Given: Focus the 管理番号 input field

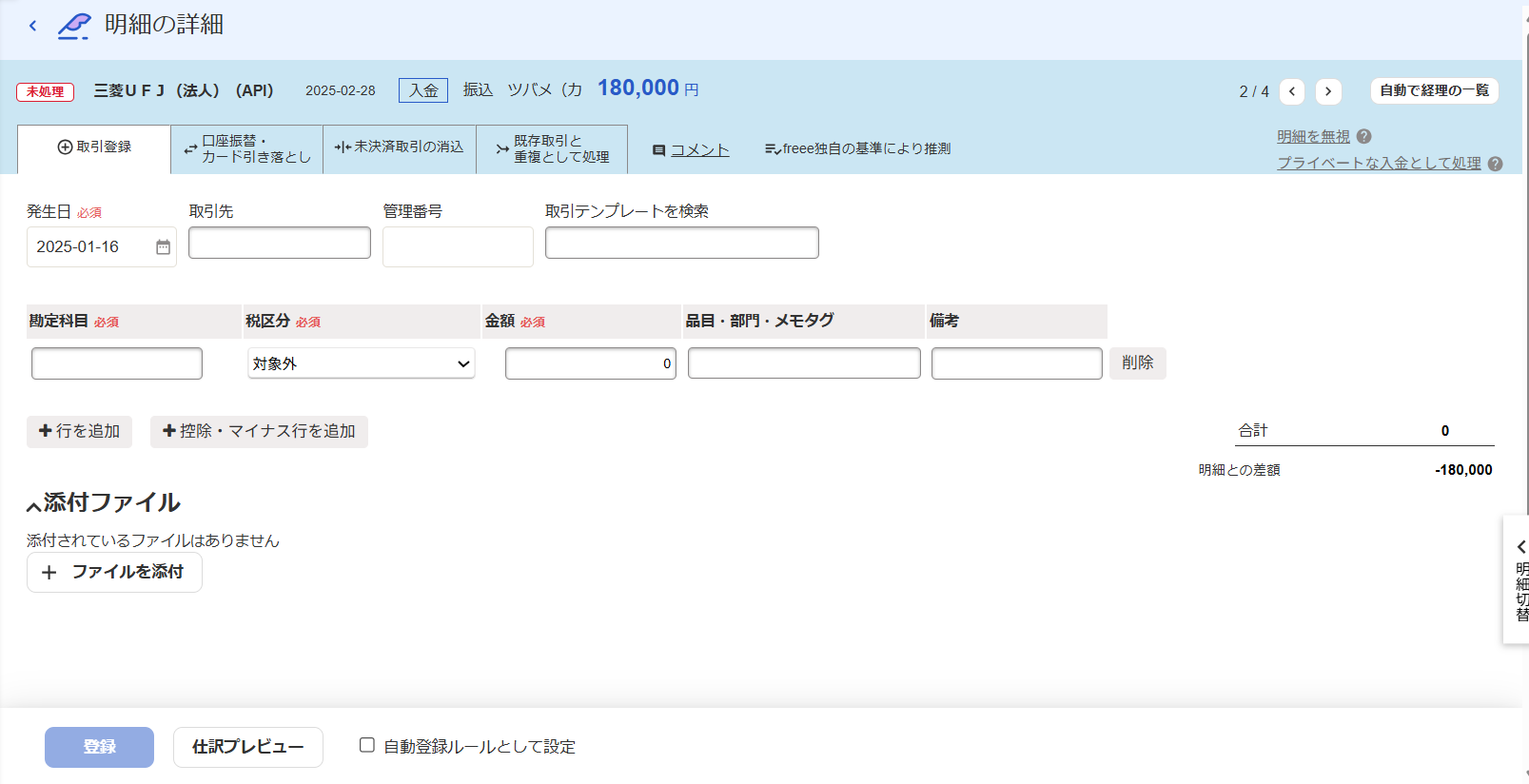Looking at the screenshot, I should point(458,246).
